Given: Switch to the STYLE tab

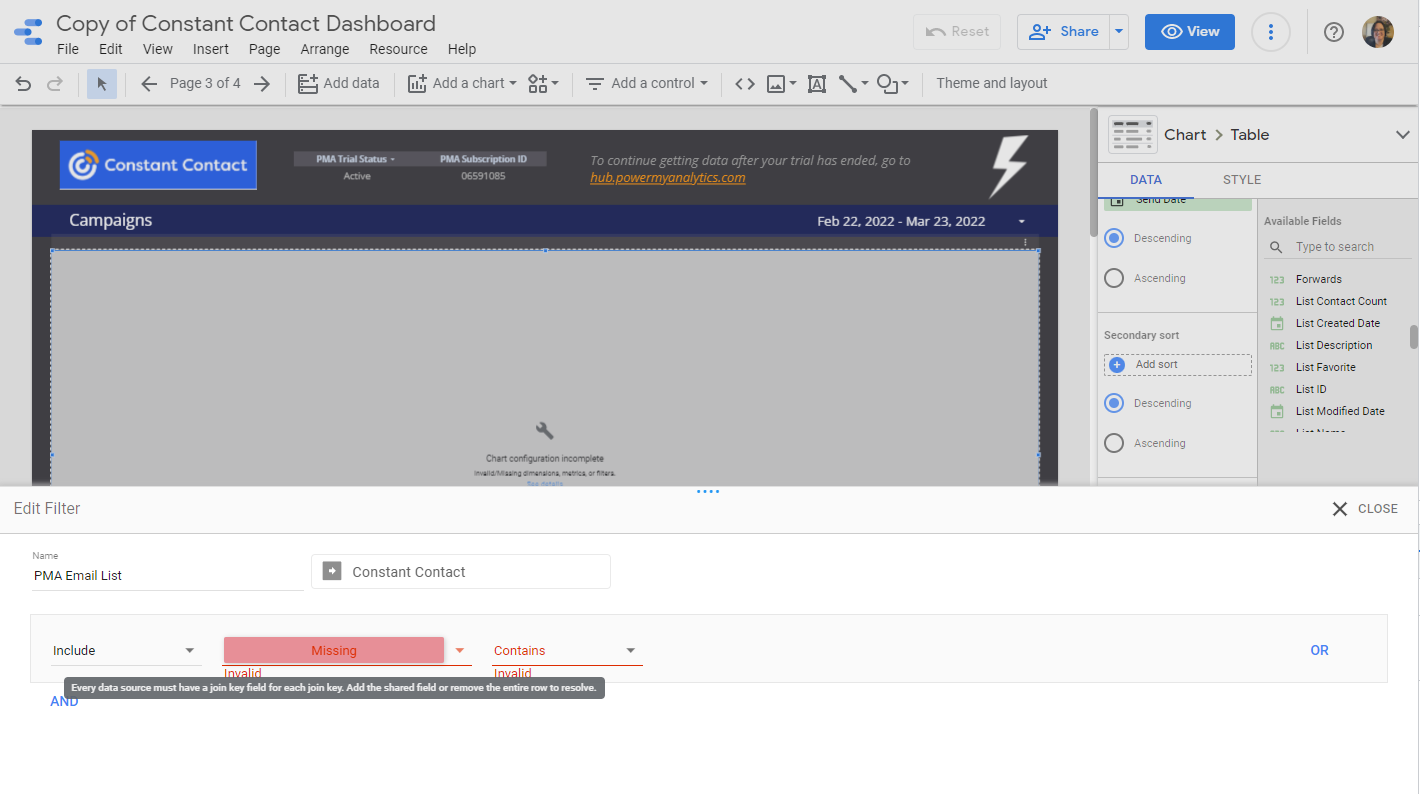Looking at the screenshot, I should point(1241,180).
